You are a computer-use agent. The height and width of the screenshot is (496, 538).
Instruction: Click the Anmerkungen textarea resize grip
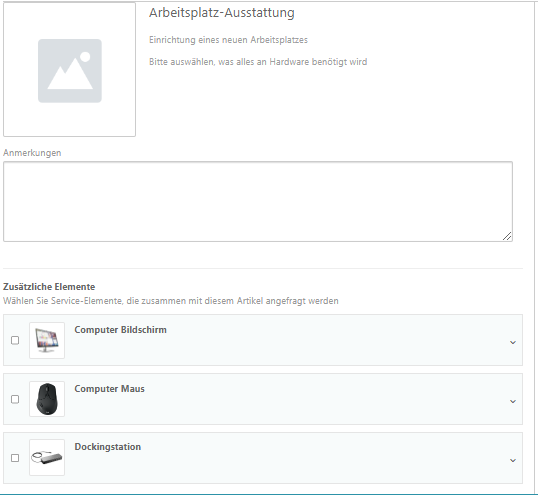point(507,236)
